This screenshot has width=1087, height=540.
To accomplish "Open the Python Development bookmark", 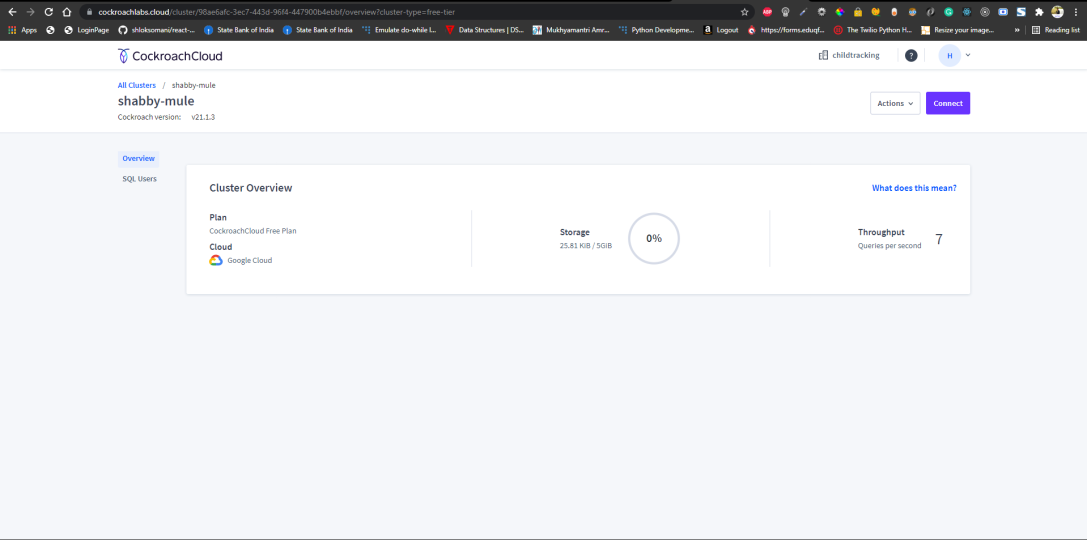I will [656, 30].
